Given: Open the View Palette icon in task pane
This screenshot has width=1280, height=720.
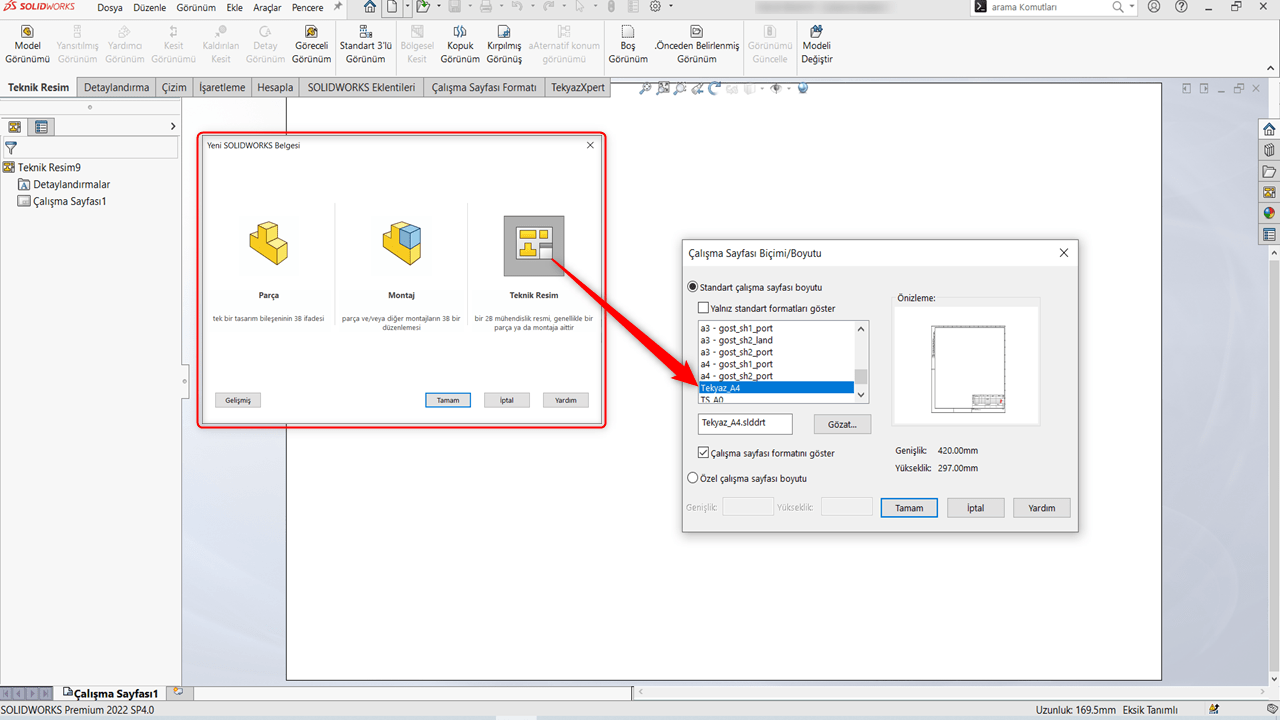Looking at the screenshot, I should tap(1269, 192).
